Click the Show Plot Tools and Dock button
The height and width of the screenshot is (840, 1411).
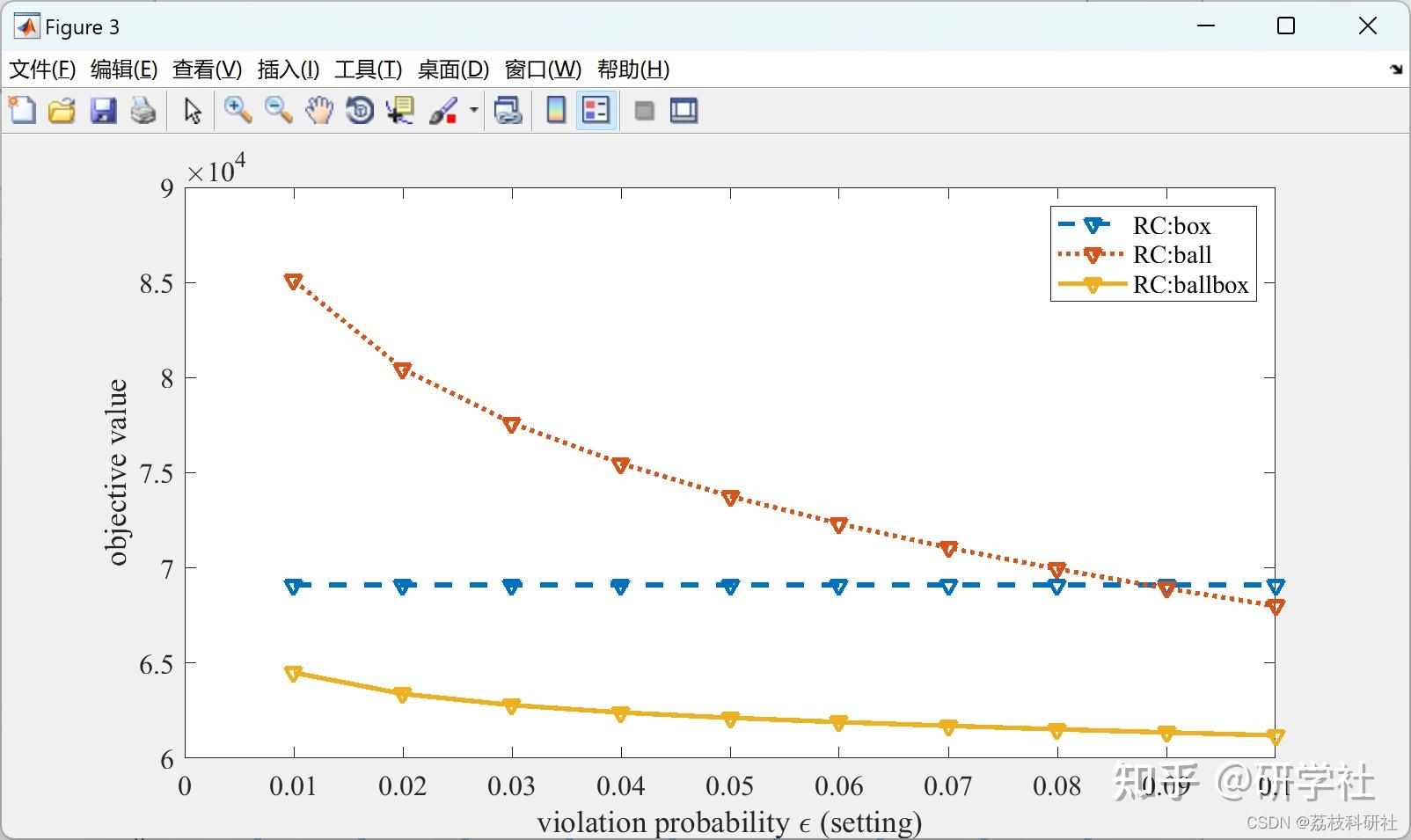click(x=684, y=111)
